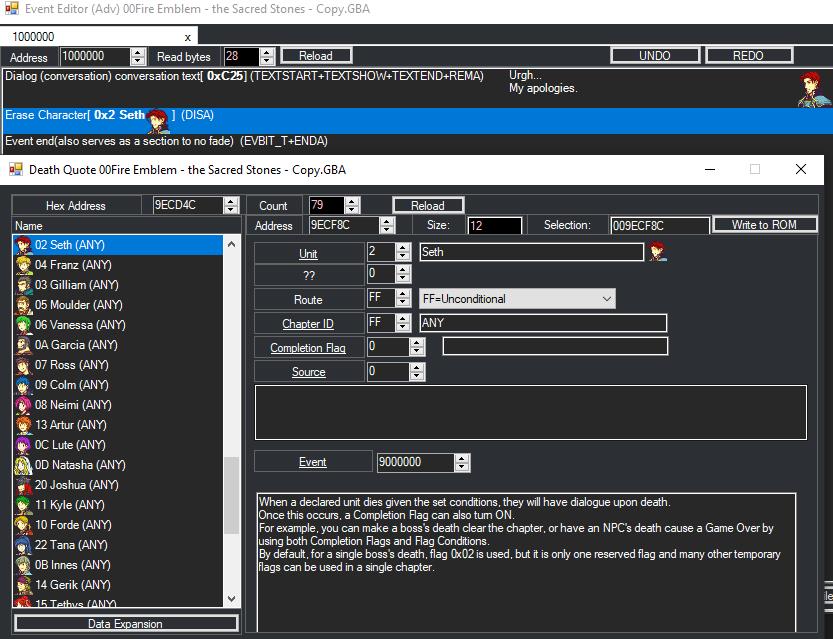
Task: Adjust the Source value stepper arrows
Action: click(x=417, y=372)
